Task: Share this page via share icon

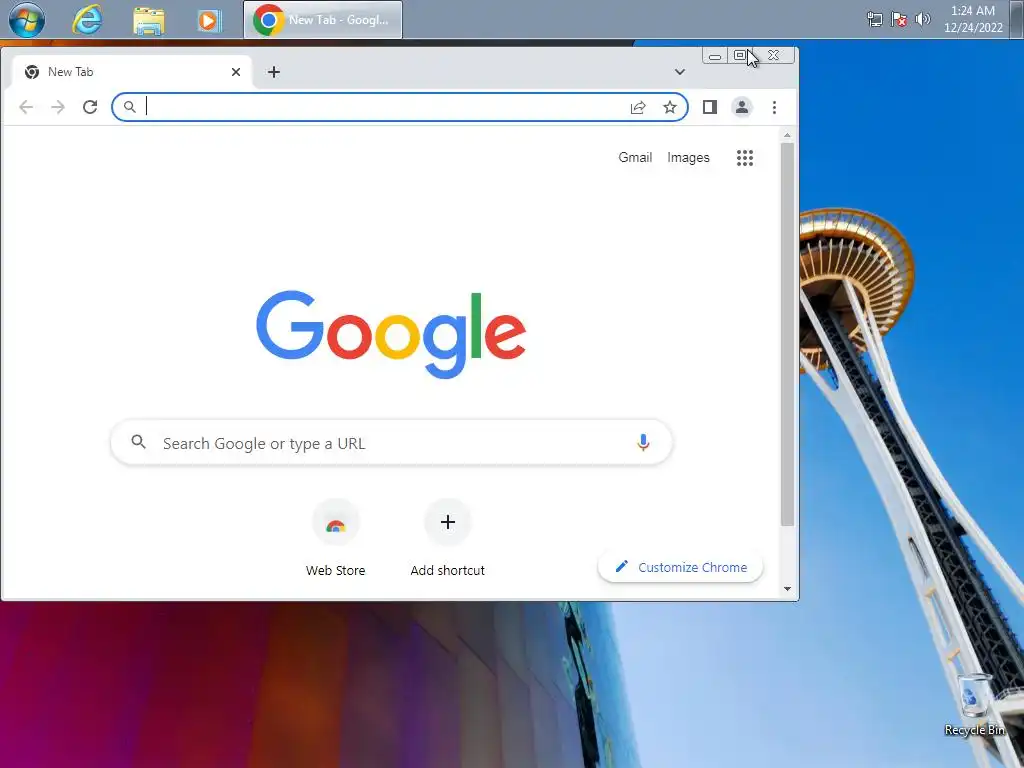Action: 638,107
